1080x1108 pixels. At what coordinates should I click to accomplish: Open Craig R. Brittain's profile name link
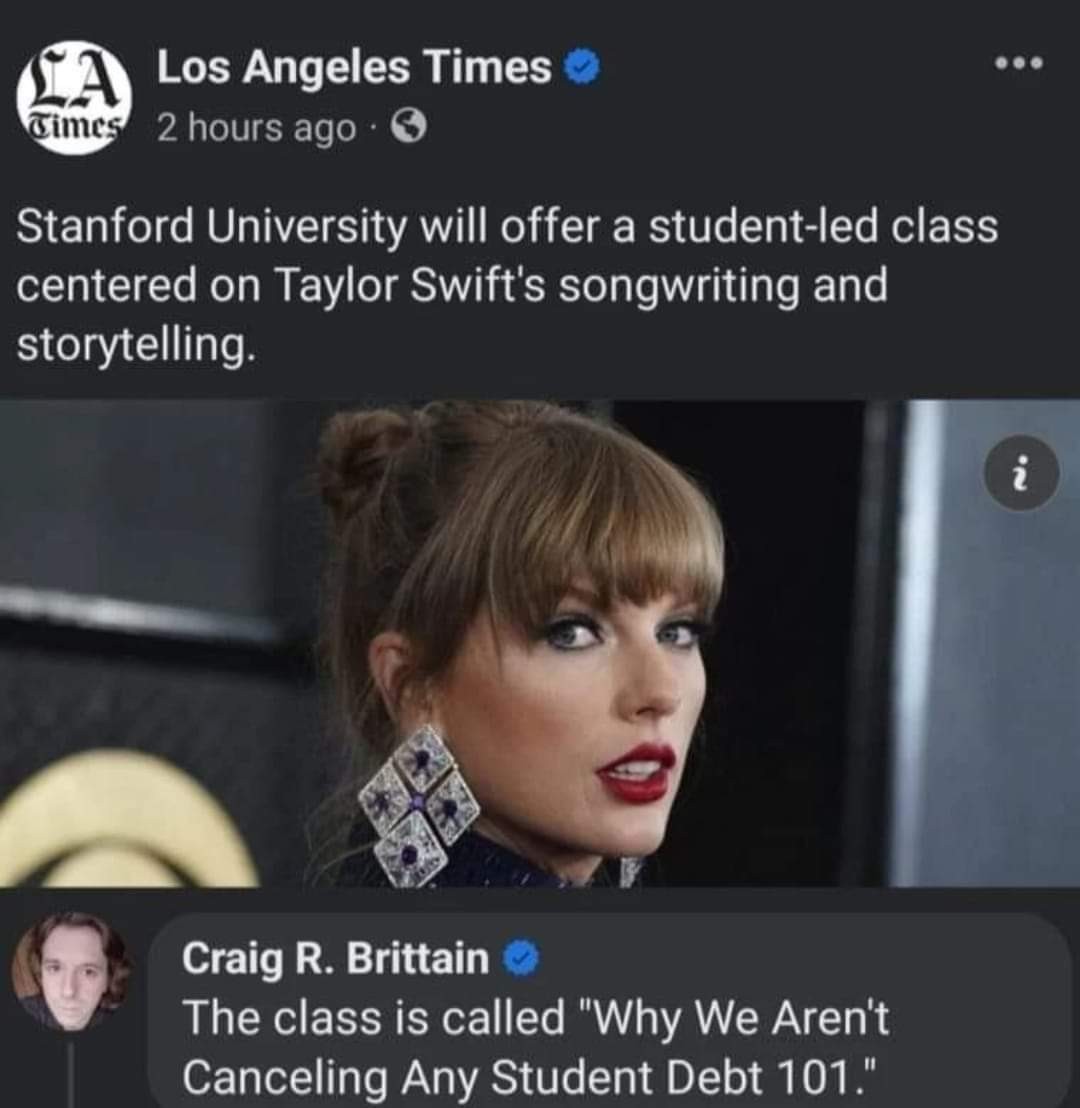point(334,959)
